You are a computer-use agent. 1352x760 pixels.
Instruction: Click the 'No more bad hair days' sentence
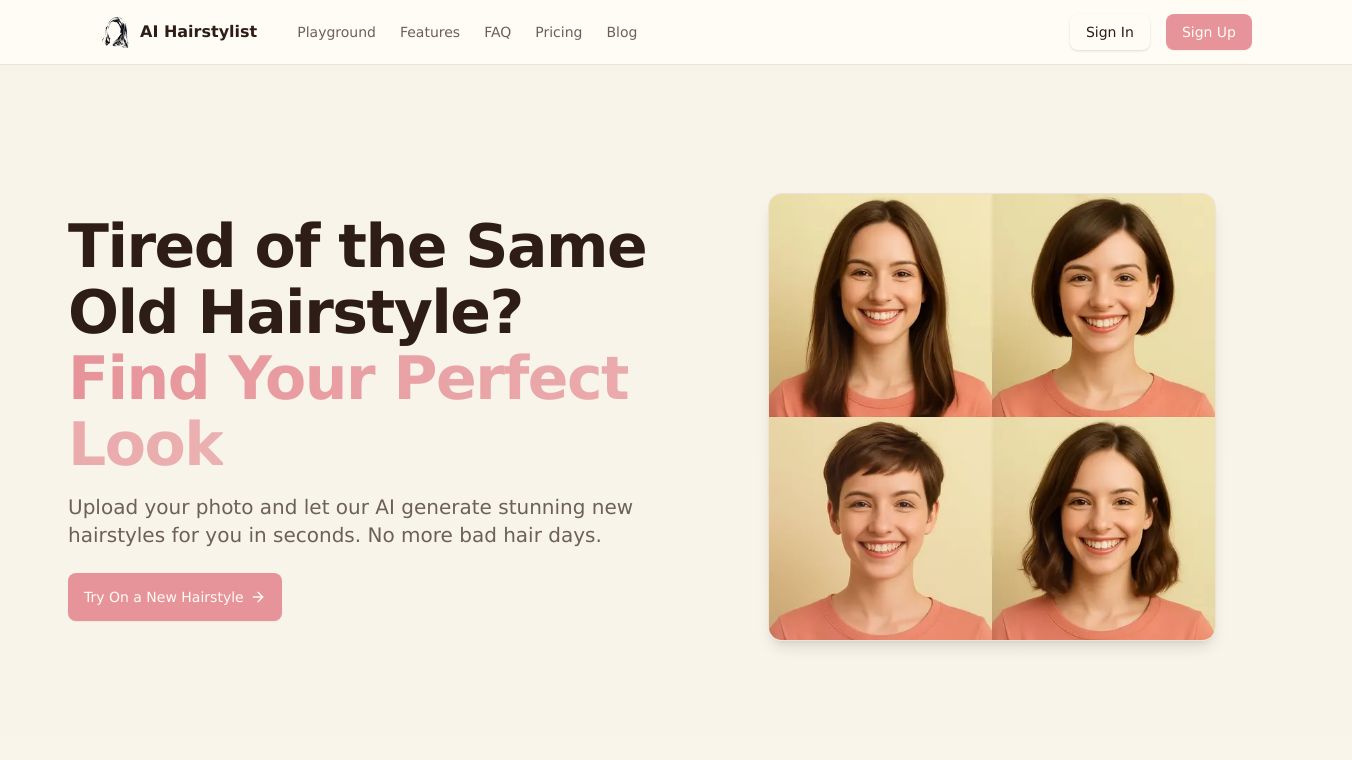pos(484,535)
